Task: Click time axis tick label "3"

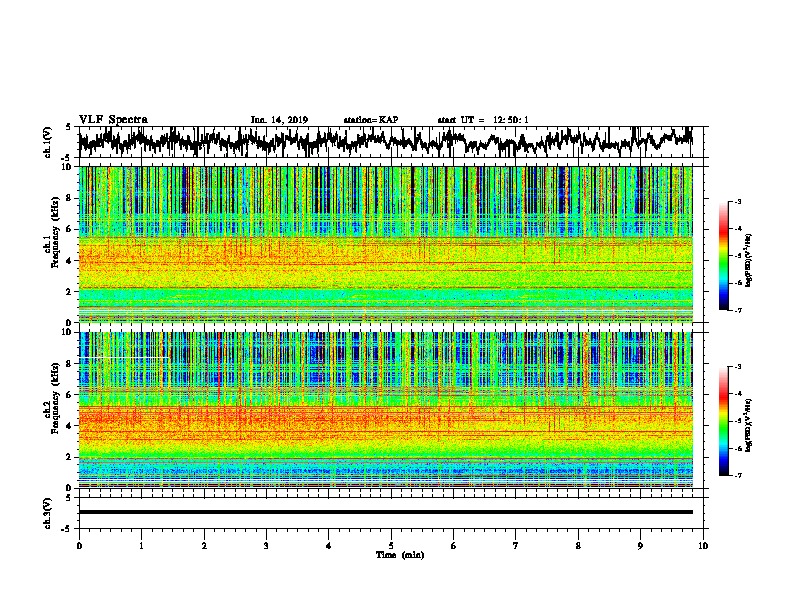Action: pos(266,546)
